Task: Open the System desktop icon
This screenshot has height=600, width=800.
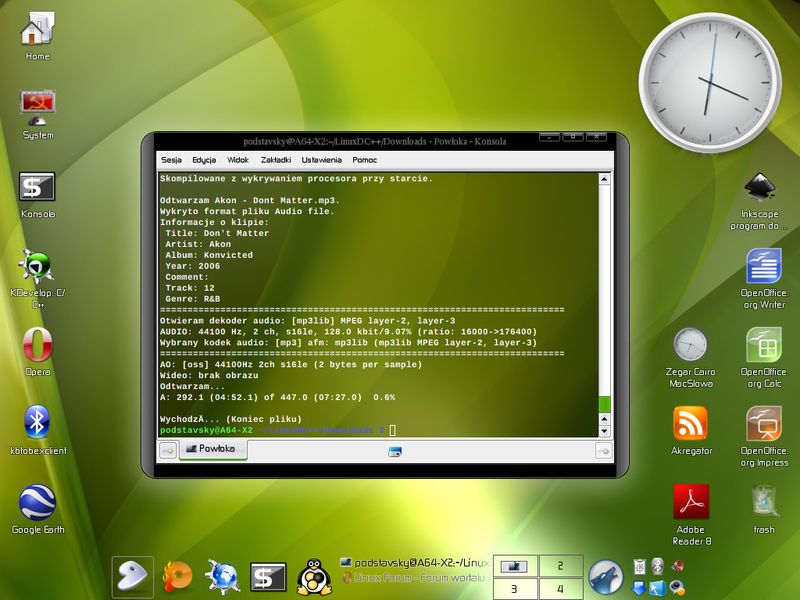Action: point(38,115)
